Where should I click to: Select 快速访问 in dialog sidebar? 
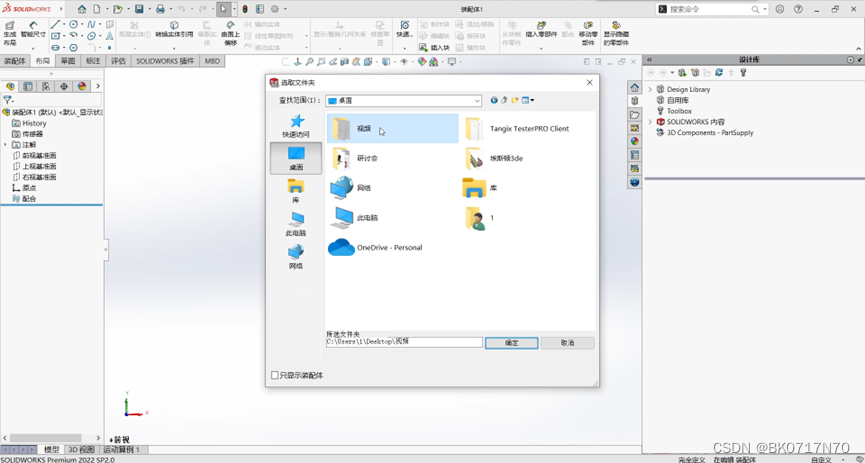pos(296,125)
